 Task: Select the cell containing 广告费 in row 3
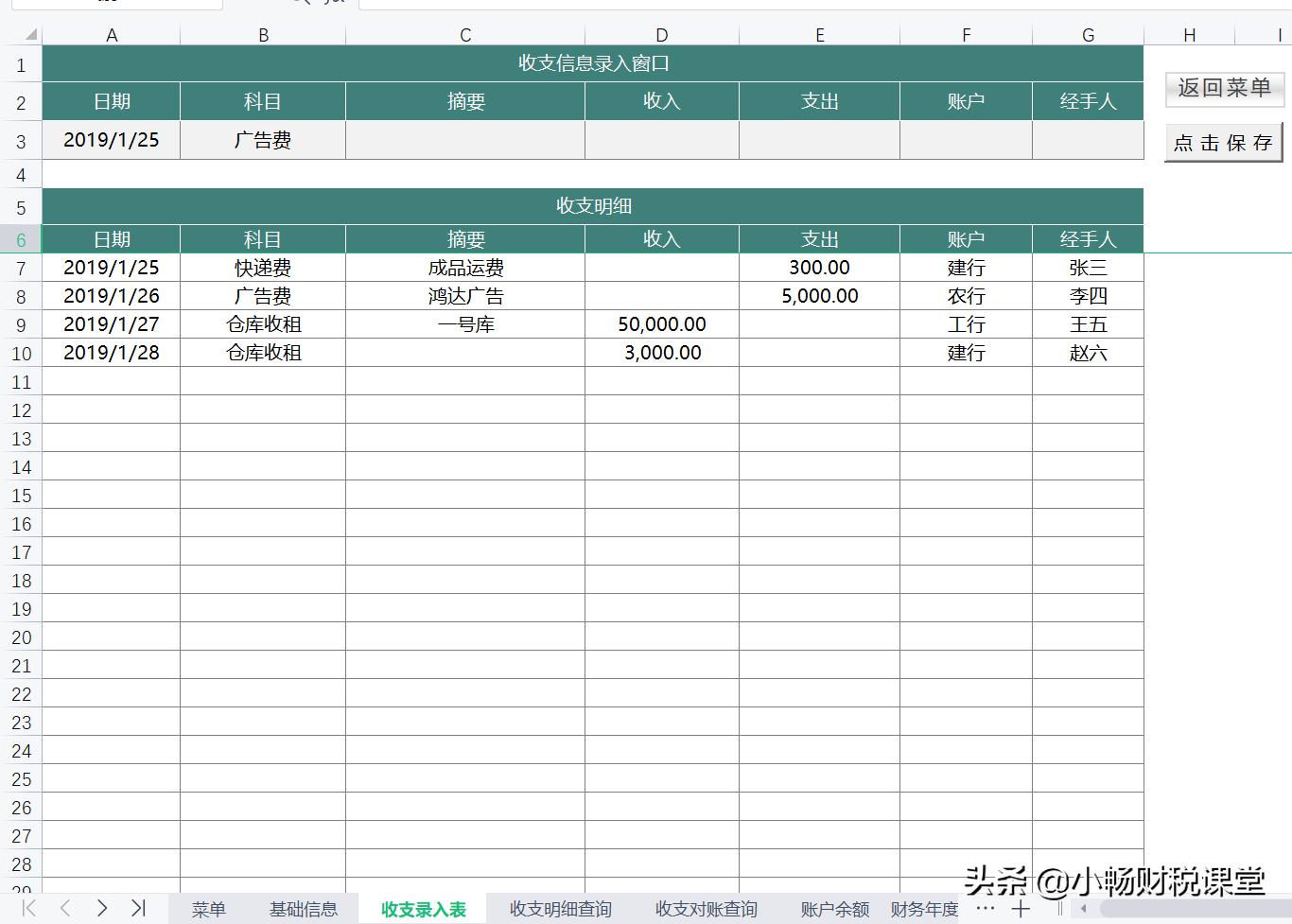coord(262,139)
